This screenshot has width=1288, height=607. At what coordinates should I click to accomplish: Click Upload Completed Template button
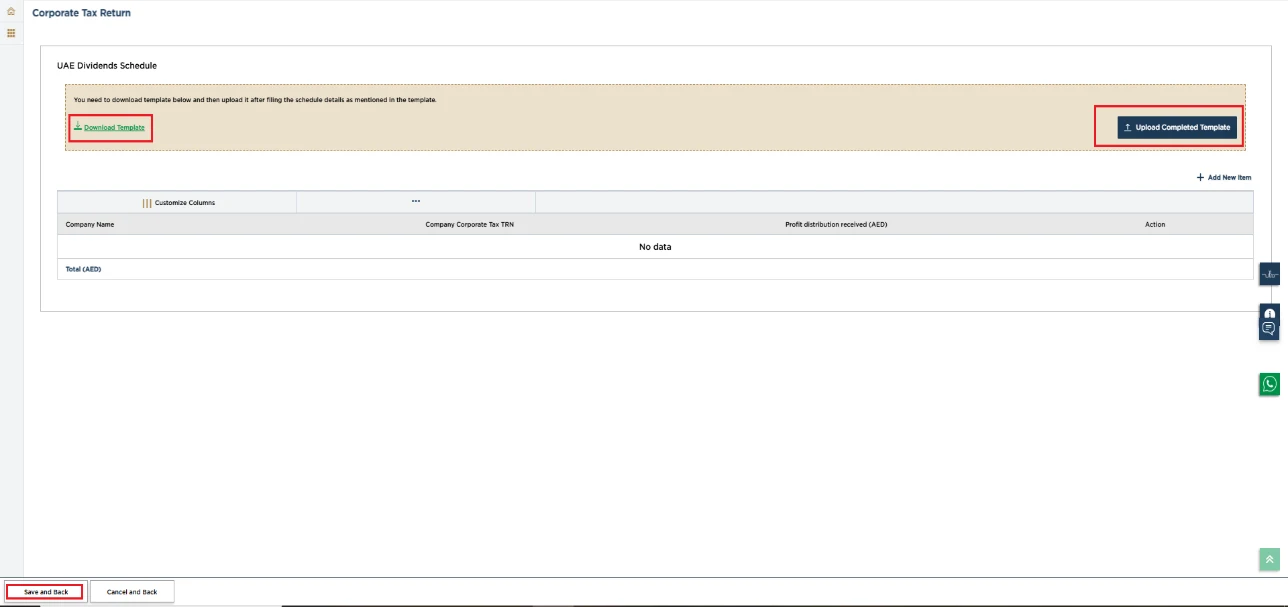(x=1177, y=127)
